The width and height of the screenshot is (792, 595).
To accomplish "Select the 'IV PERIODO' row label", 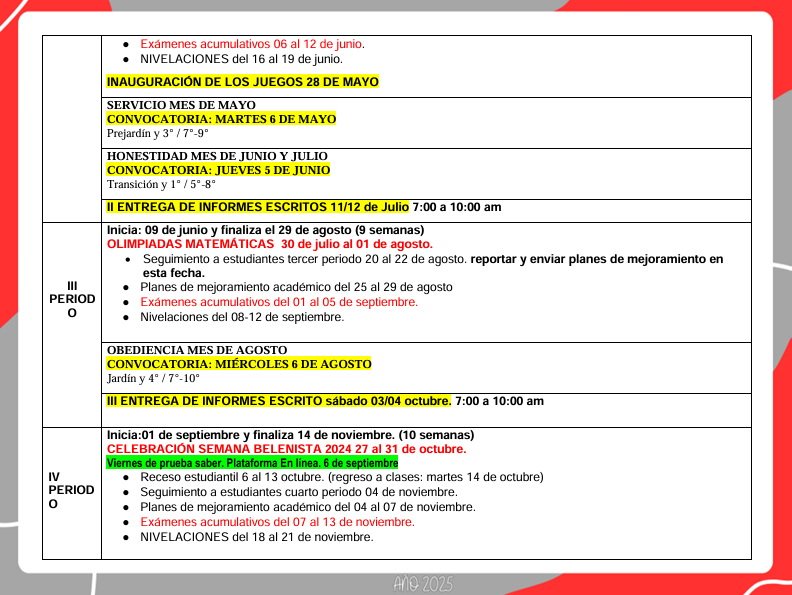I will (72, 490).
